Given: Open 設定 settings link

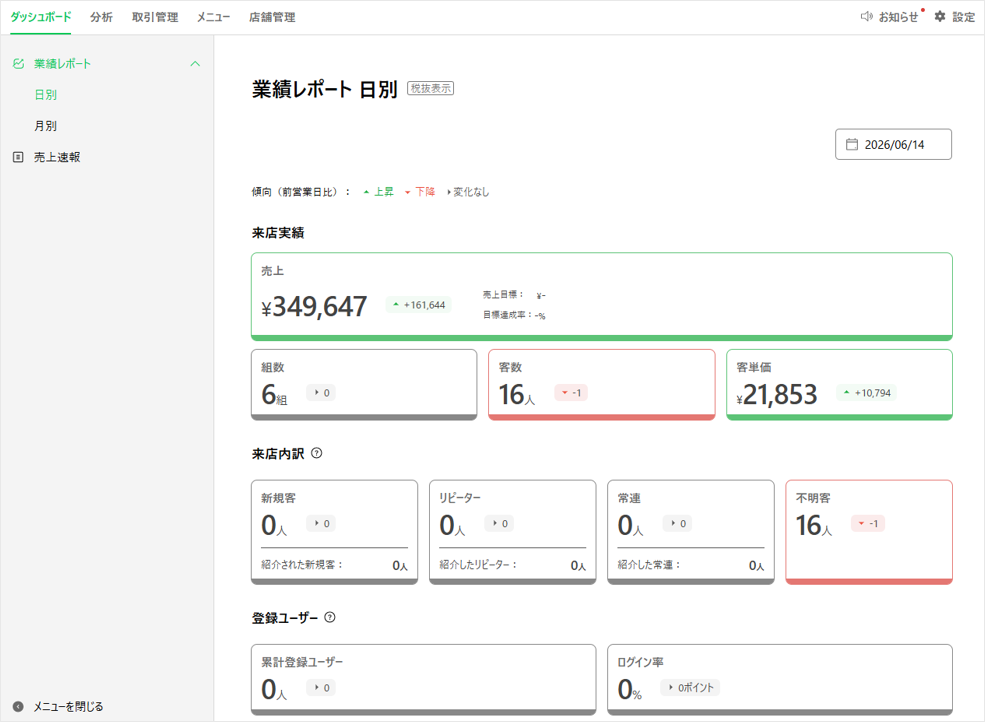Looking at the screenshot, I should [964, 17].
